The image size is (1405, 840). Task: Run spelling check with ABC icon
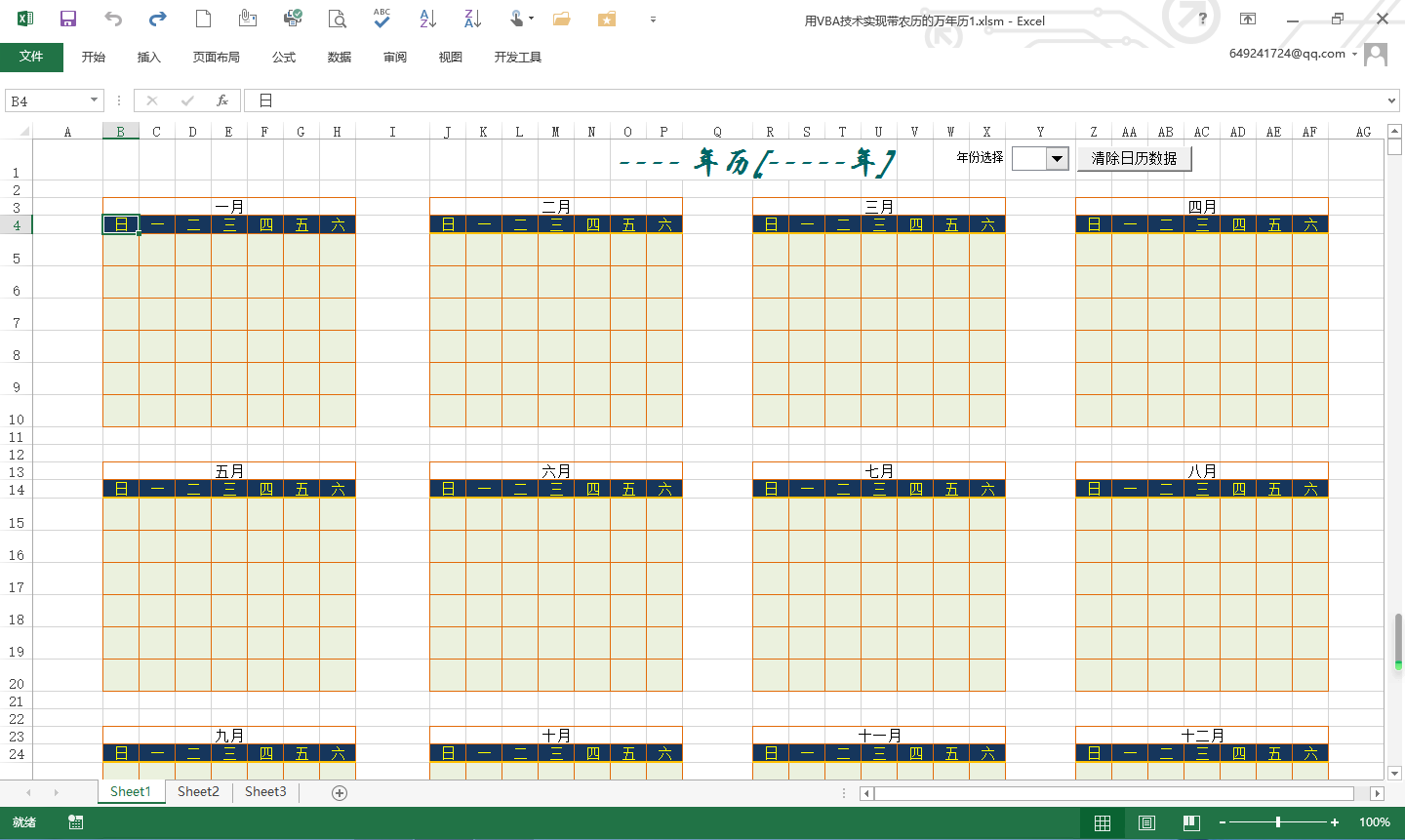pyautogui.click(x=381, y=19)
